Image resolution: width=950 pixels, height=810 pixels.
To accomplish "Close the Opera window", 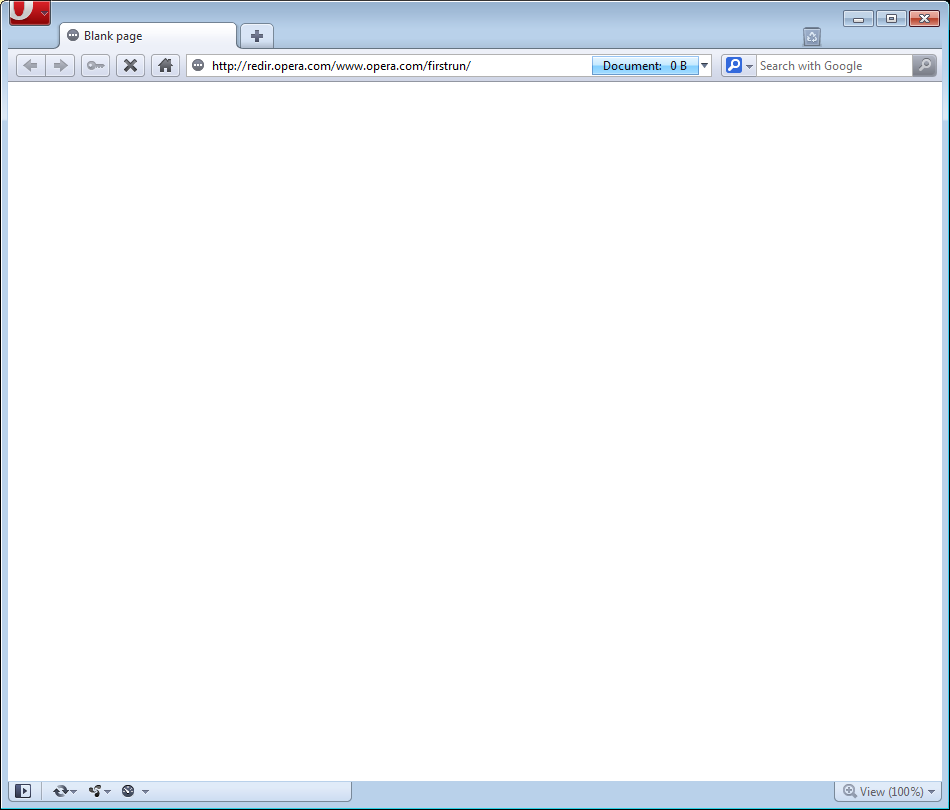I will (925, 19).
